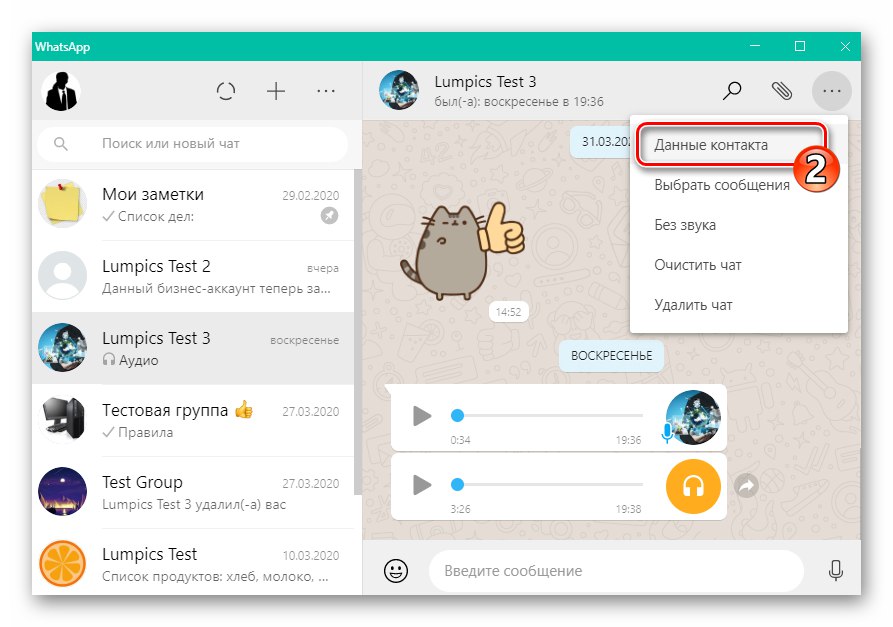This screenshot has width=893, height=627.
Task: Click the search magnifier in chat list
Action: point(60,144)
